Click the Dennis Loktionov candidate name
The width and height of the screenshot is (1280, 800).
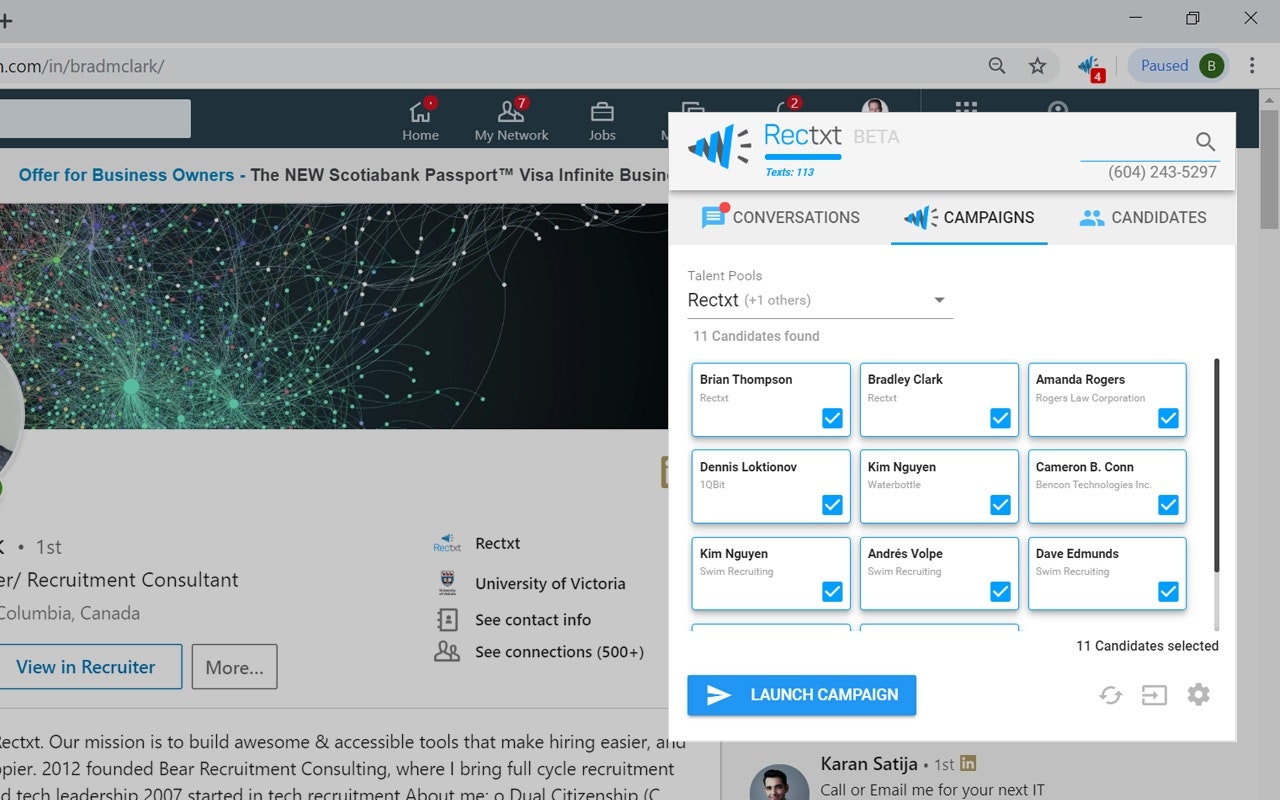click(748, 466)
